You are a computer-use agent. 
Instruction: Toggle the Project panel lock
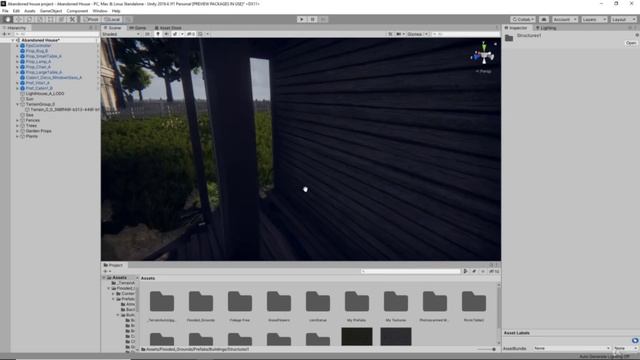(x=491, y=265)
